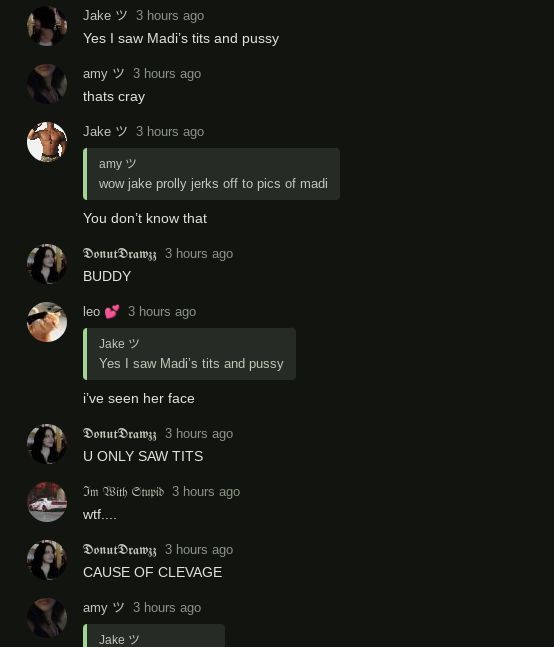Click the leo username with hearts

pyautogui.click(x=101, y=312)
